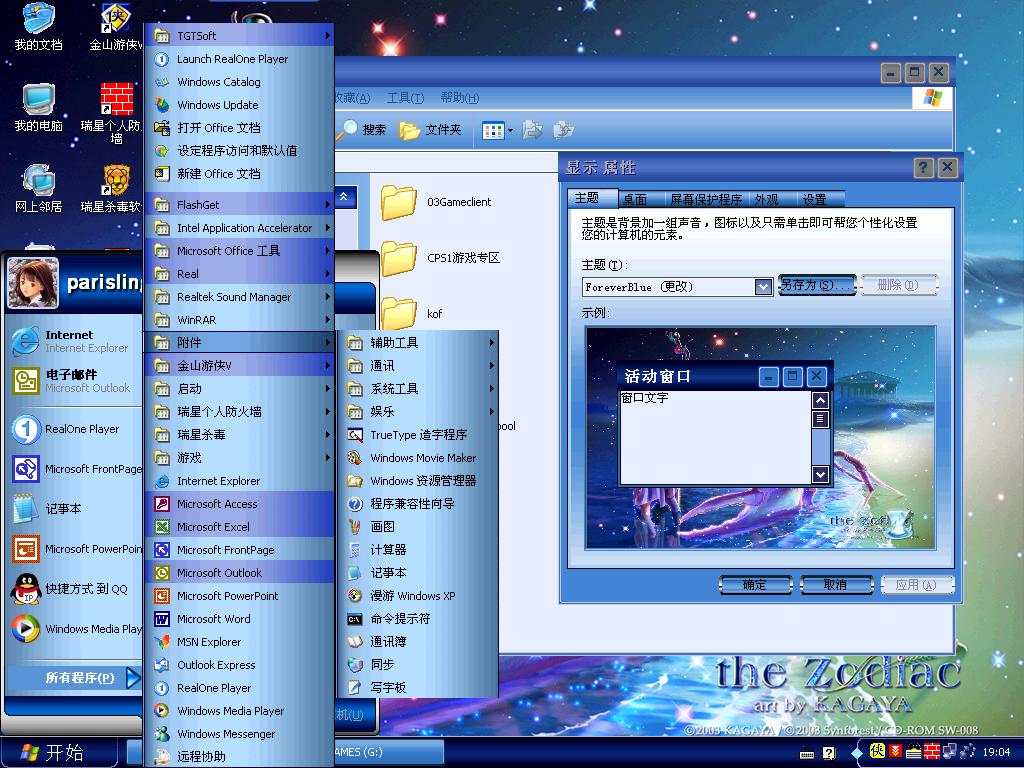
Task: Open the CPS1游戏专区 folder
Action: tap(441, 257)
